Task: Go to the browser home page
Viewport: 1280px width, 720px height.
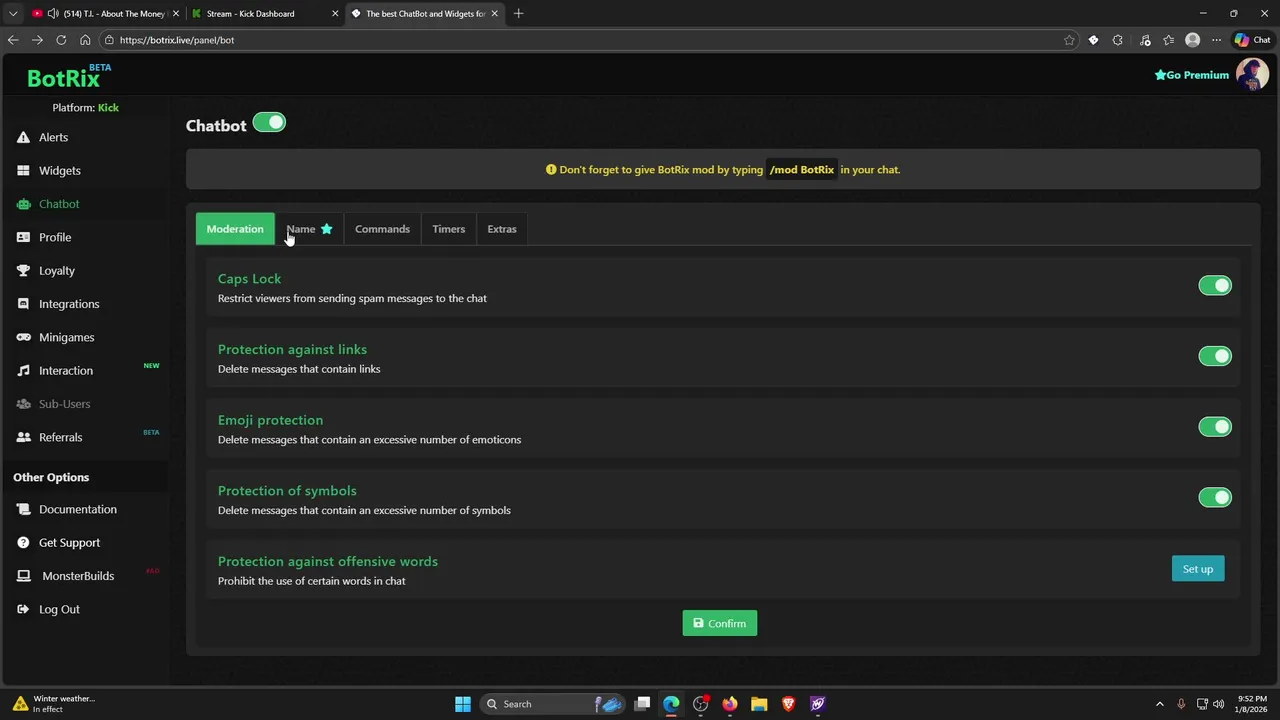Action: 85,40
